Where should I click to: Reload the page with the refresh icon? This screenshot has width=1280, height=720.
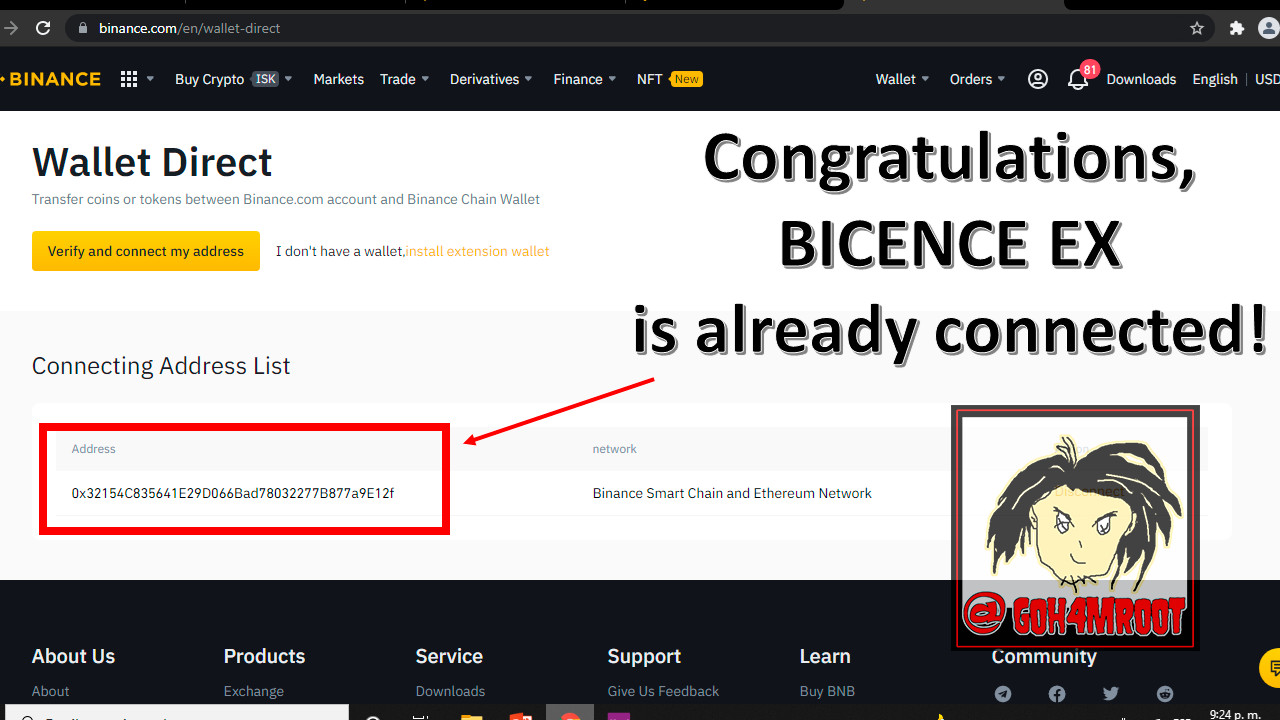pos(43,28)
